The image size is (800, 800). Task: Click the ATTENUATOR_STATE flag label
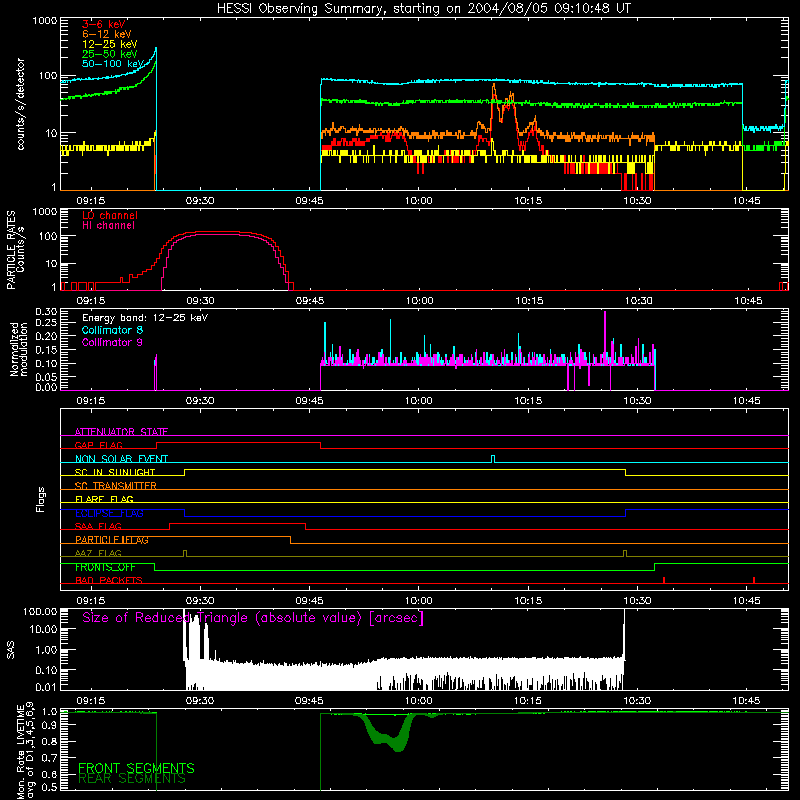tap(121, 432)
